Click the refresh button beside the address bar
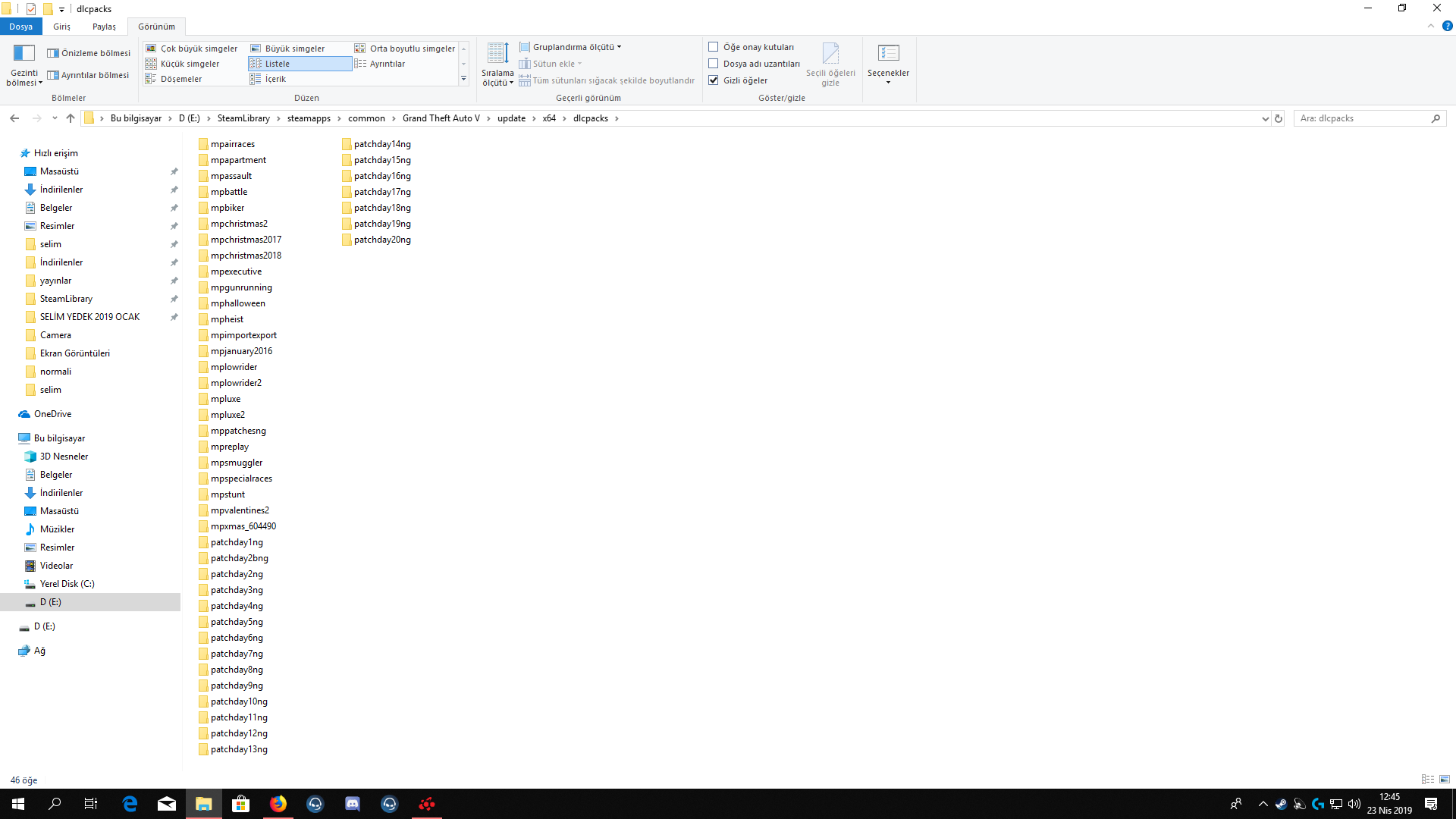The width and height of the screenshot is (1456, 819). point(1279,118)
